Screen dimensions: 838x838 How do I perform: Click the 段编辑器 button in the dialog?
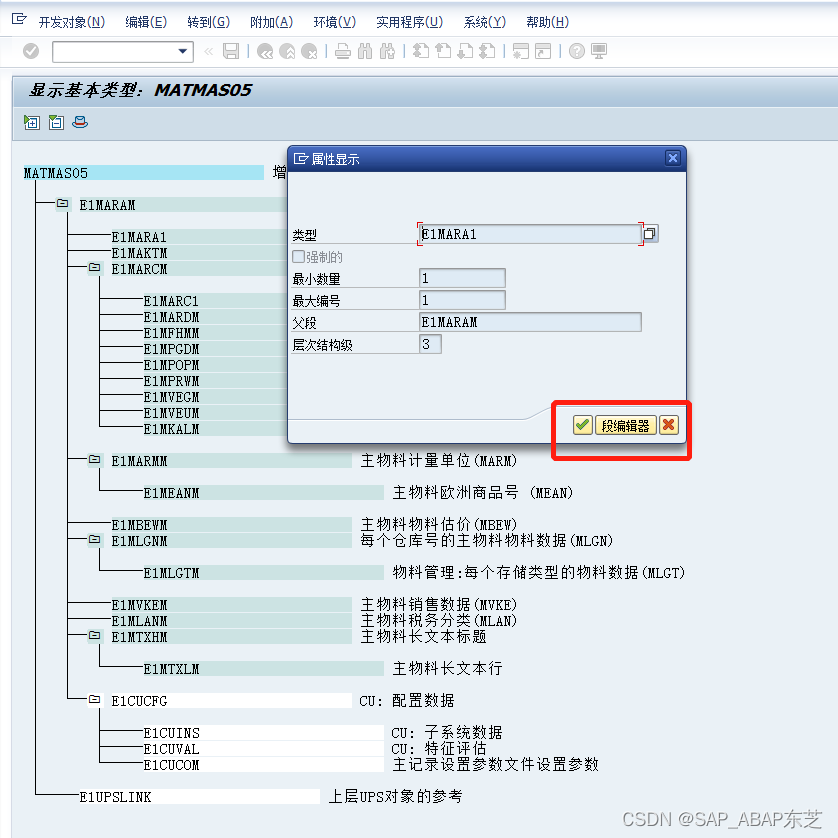click(x=625, y=425)
